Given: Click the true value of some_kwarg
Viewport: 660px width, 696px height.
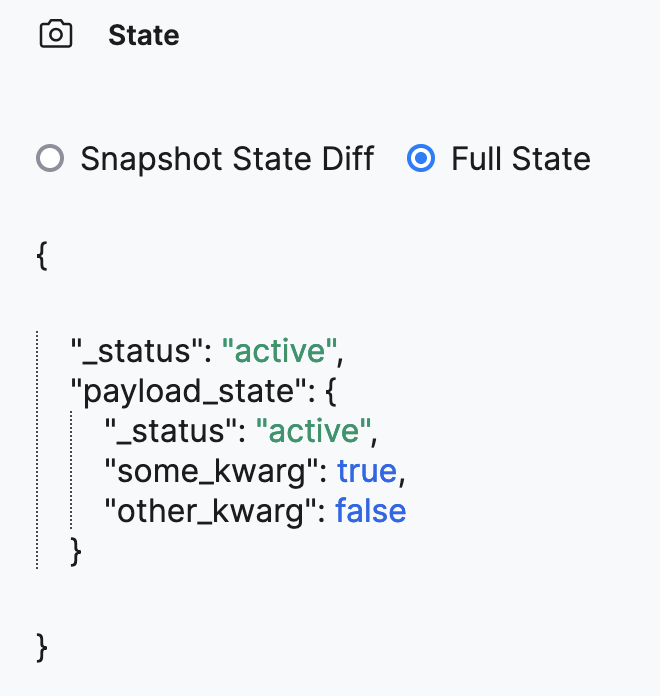Looking at the screenshot, I should pyautogui.click(x=367, y=471).
